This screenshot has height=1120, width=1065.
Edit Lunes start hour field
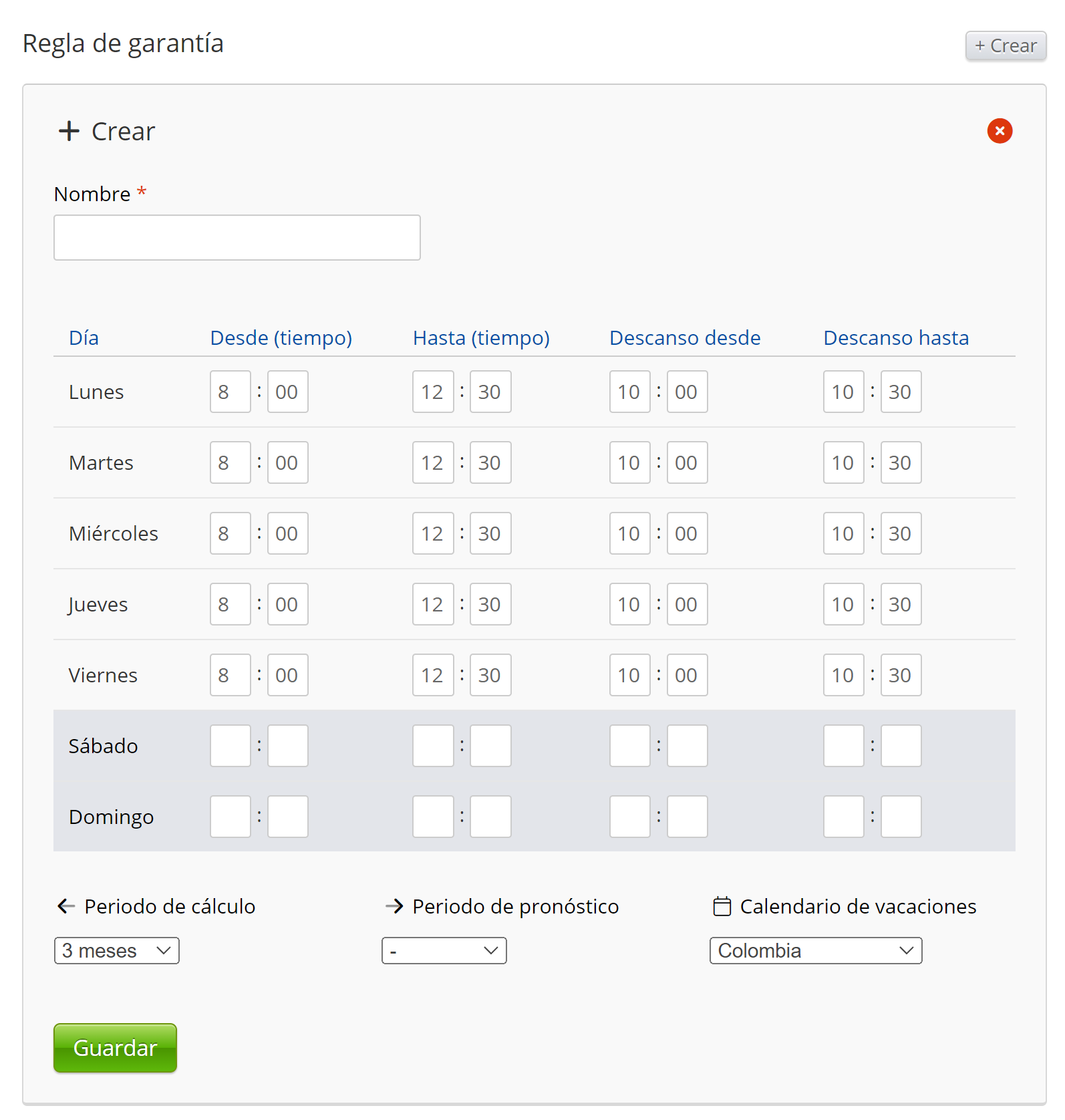230,392
